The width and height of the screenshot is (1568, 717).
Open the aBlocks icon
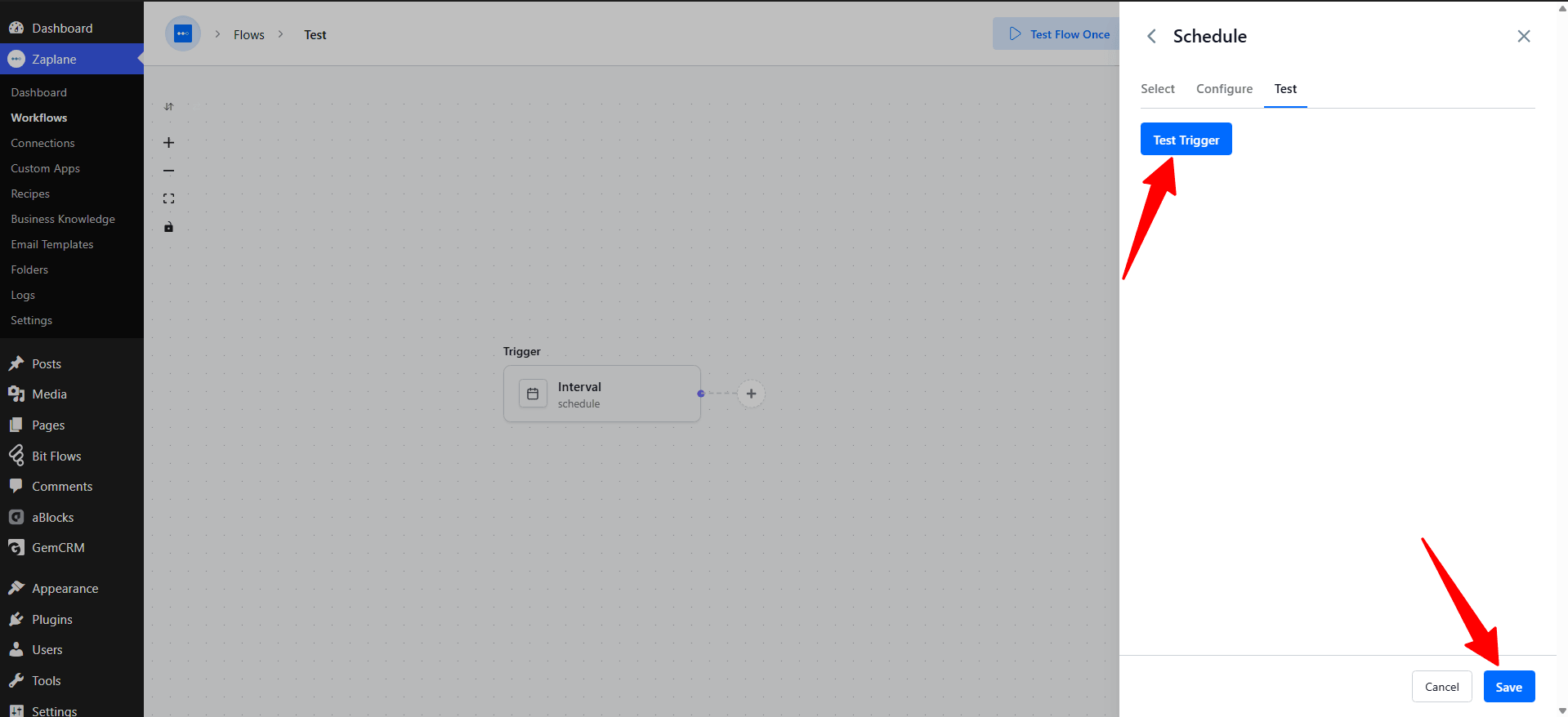tap(16, 517)
